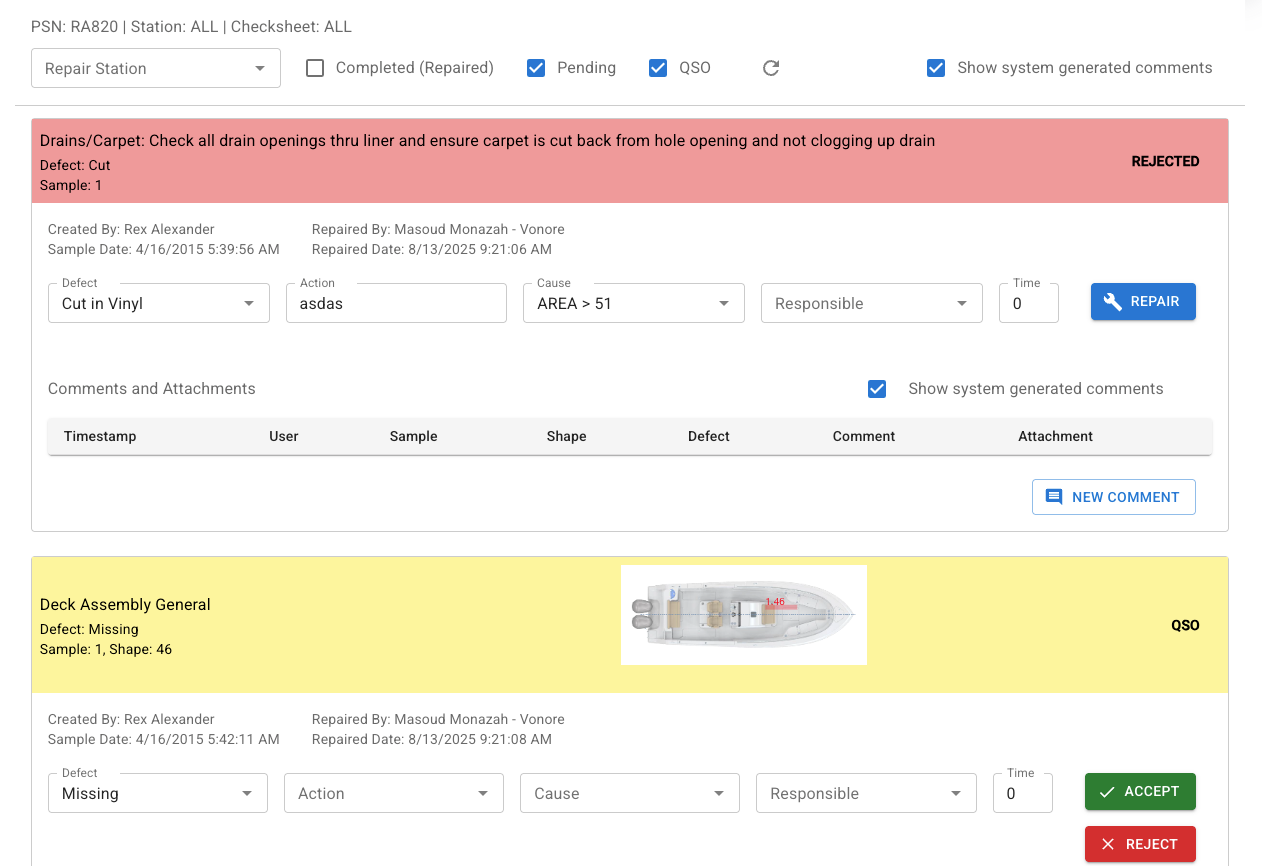Click the Timestamp column header

[100, 436]
